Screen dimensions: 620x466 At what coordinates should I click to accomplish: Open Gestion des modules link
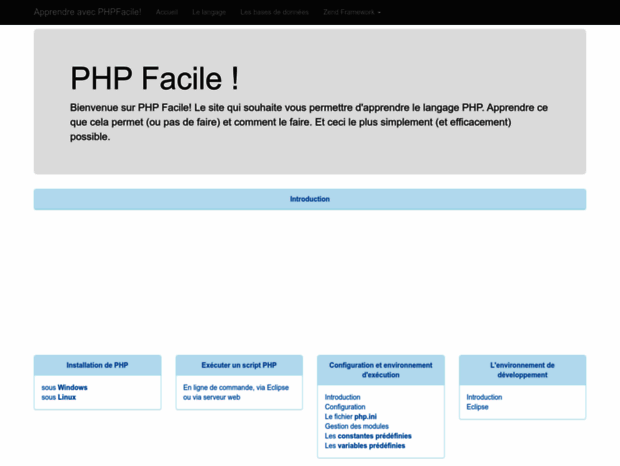point(357,426)
